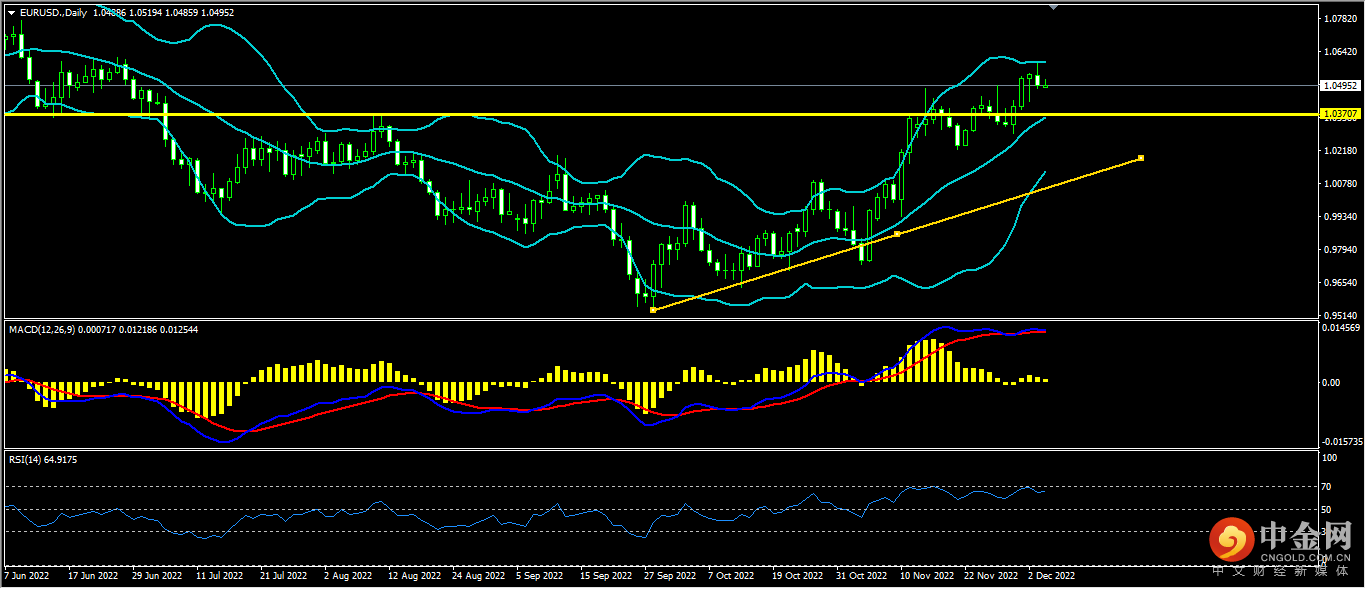Click the 2 Dec 2022 date label
Image resolution: width=1366 pixels, height=589 pixels.
1050,576
